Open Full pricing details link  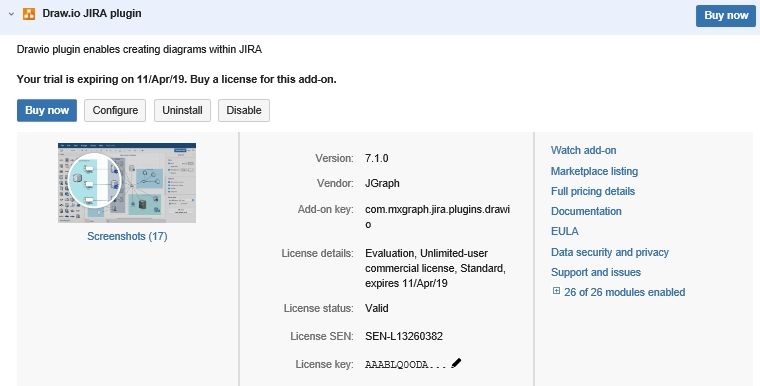(x=593, y=191)
